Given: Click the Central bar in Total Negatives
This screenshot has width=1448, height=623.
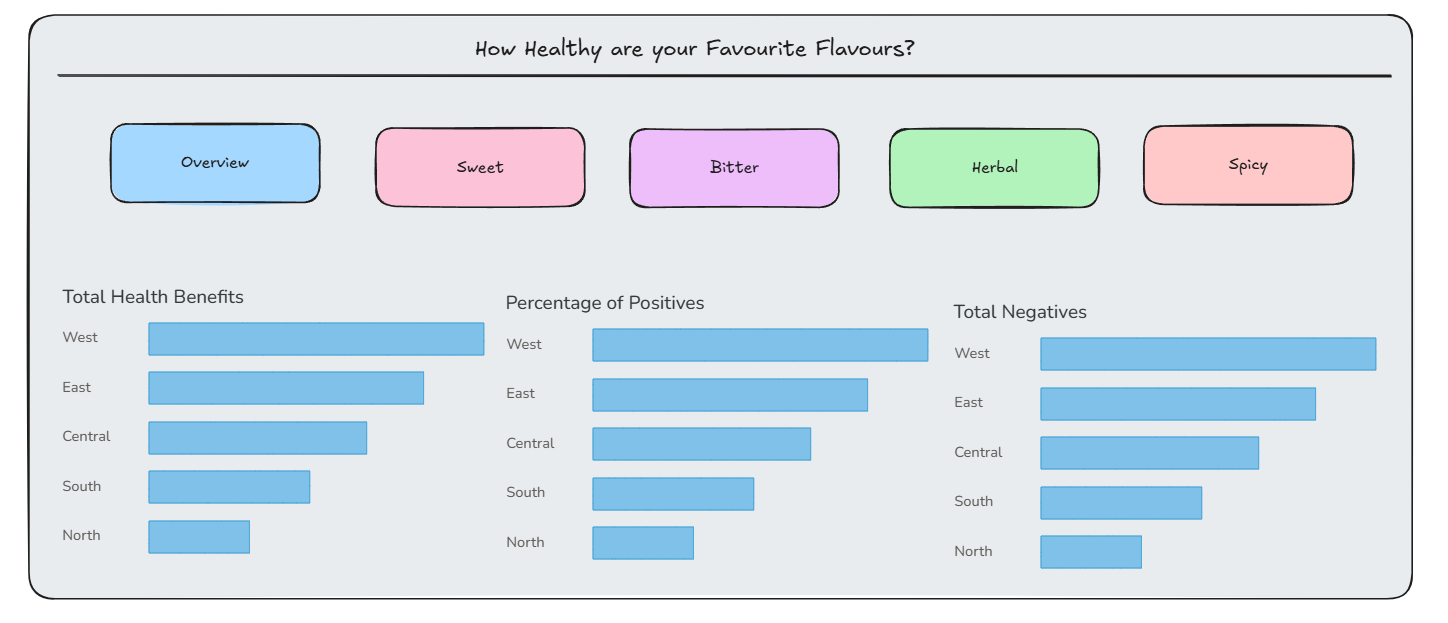Looking at the screenshot, I should tap(1150, 453).
